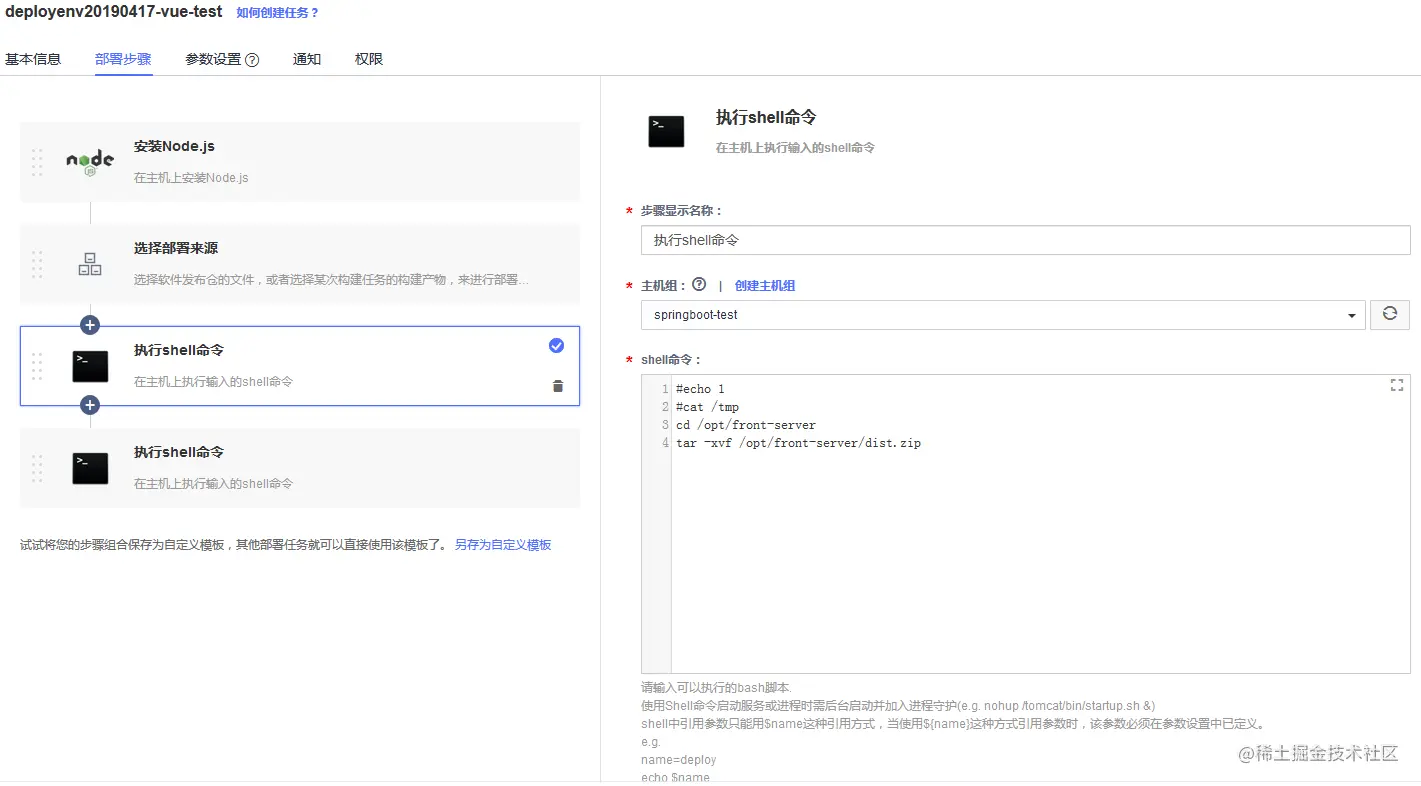Add a step below the selected shell command
1421x786 pixels.
pos(89,404)
